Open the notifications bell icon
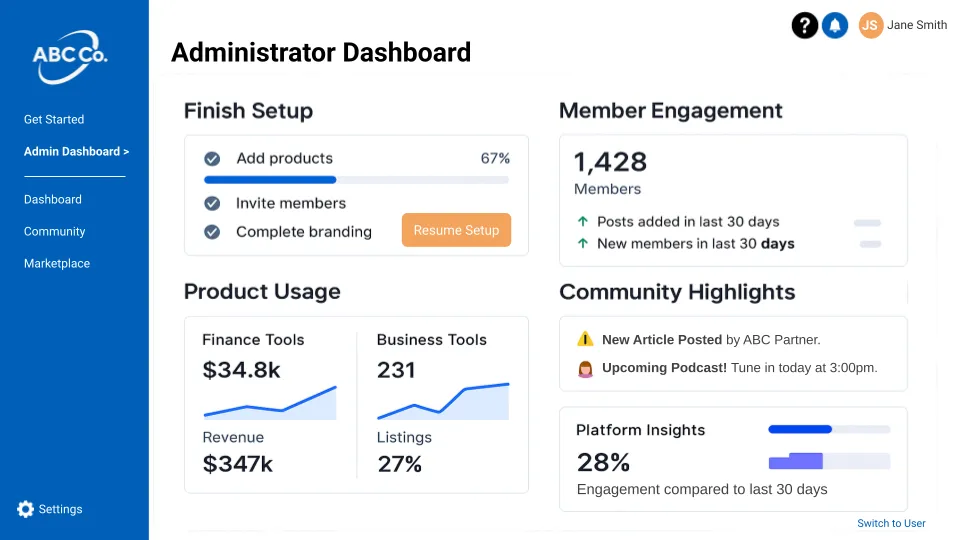960x540 pixels. coord(835,25)
